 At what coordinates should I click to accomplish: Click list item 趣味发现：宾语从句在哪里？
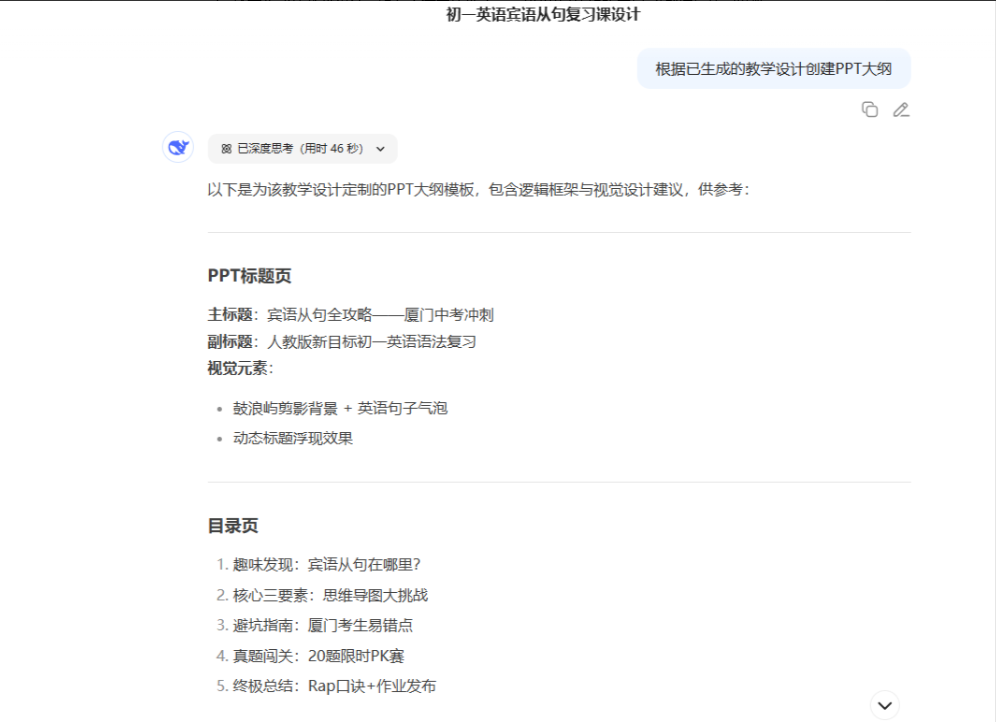[334, 565]
